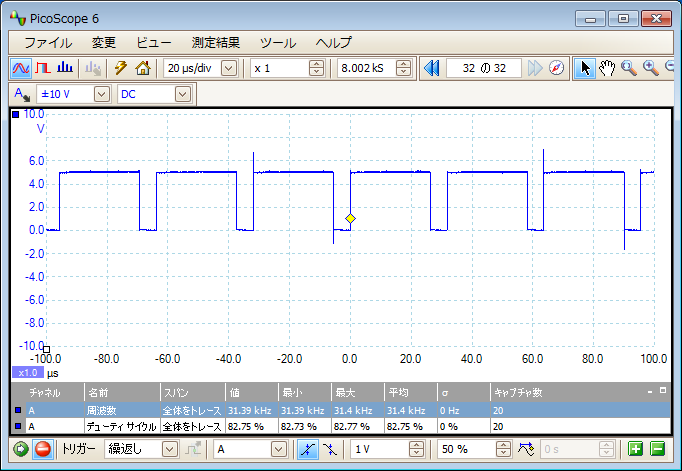This screenshot has width=682, height=471.
Task: Click the x1.0 axis scale button
Action: tap(28, 373)
